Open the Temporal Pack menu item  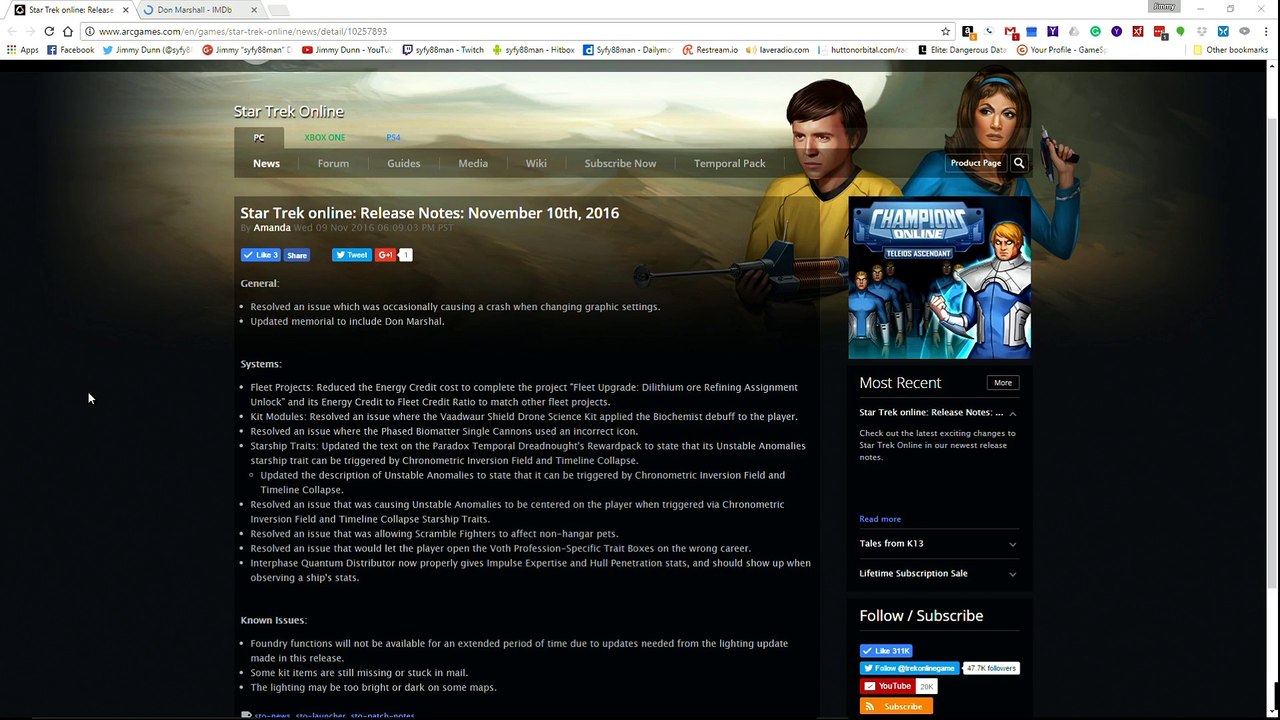pyautogui.click(x=730, y=163)
